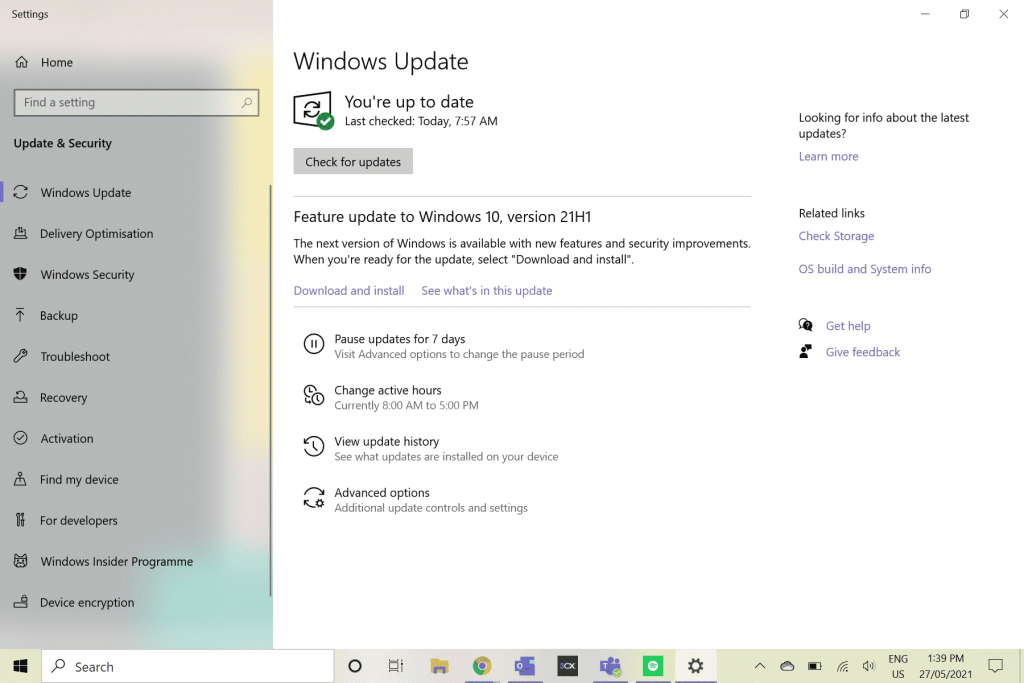1024x683 pixels.
Task: Click ENG US language indicator
Action: [898, 666]
